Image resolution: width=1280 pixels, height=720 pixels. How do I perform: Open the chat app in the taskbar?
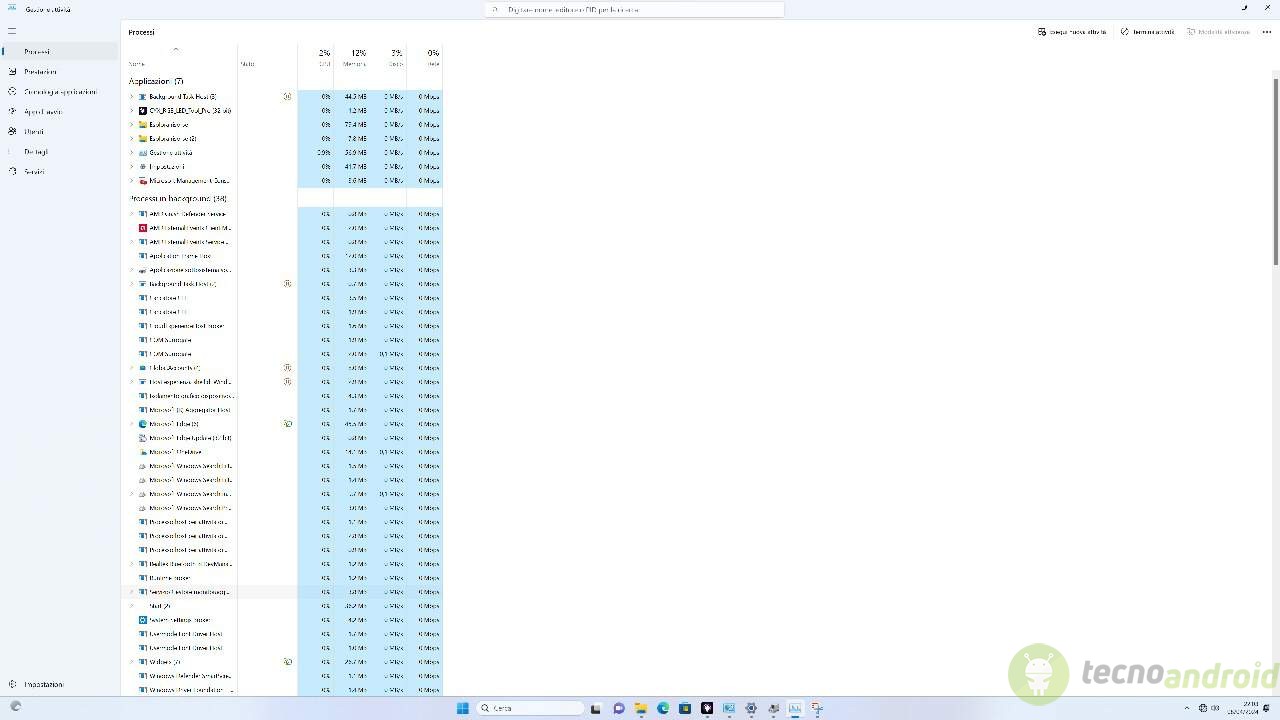[619, 708]
